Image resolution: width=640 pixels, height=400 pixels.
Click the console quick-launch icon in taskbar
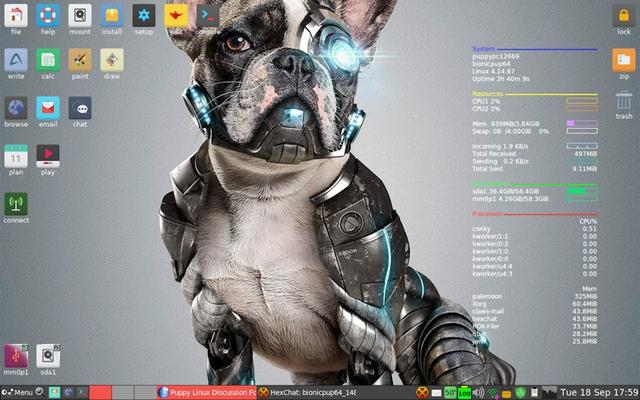pos(83,393)
